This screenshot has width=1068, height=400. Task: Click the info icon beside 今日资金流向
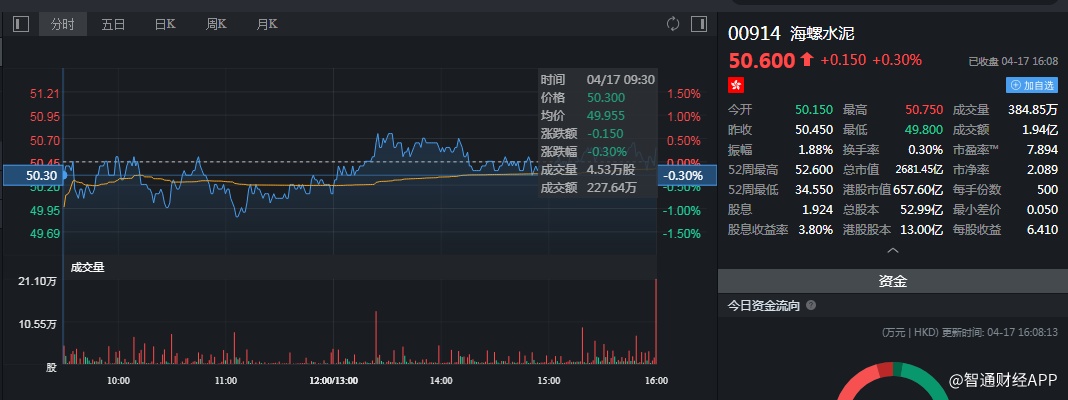point(811,306)
